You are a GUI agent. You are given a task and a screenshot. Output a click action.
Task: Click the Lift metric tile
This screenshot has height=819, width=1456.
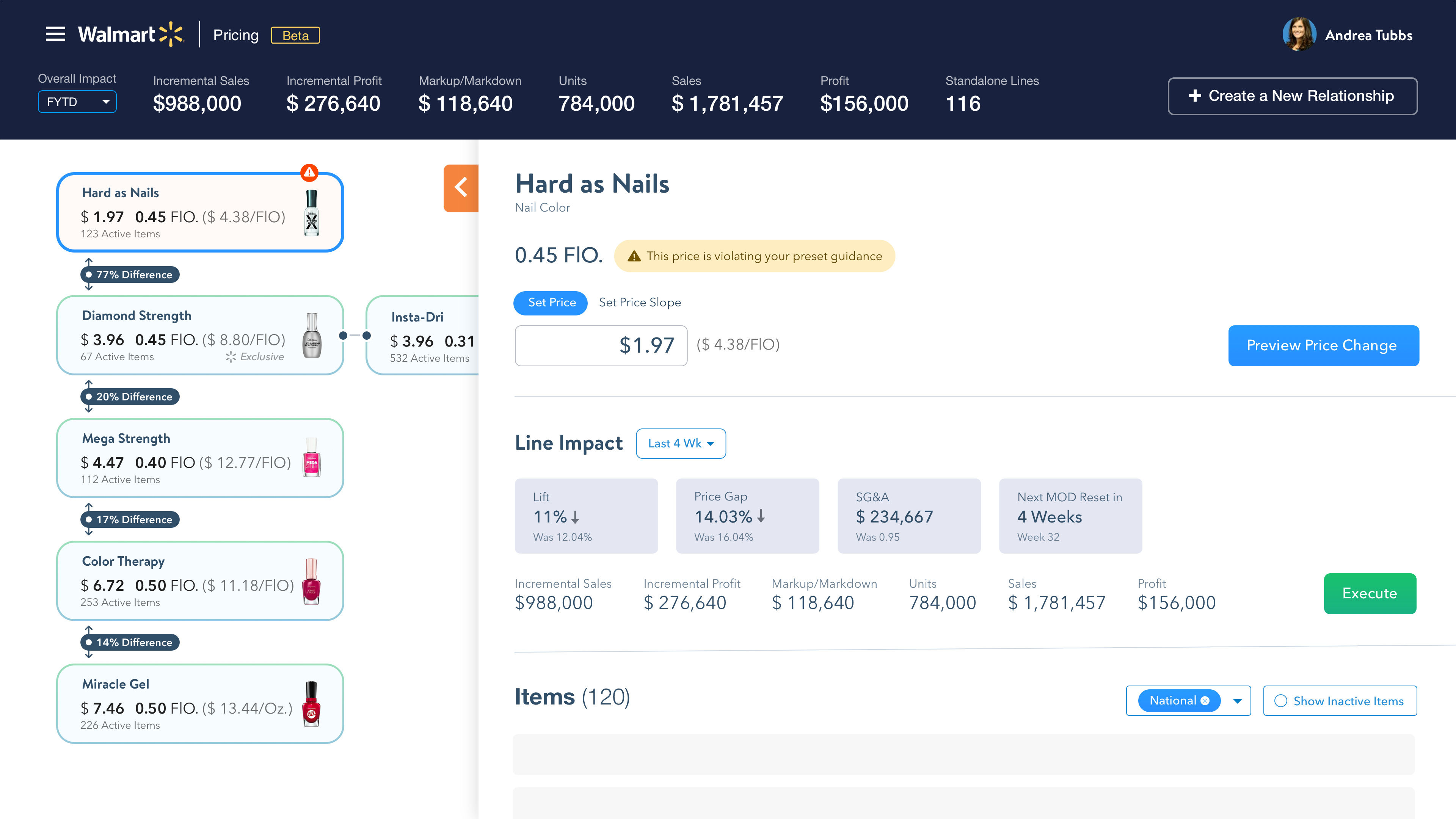(x=586, y=516)
